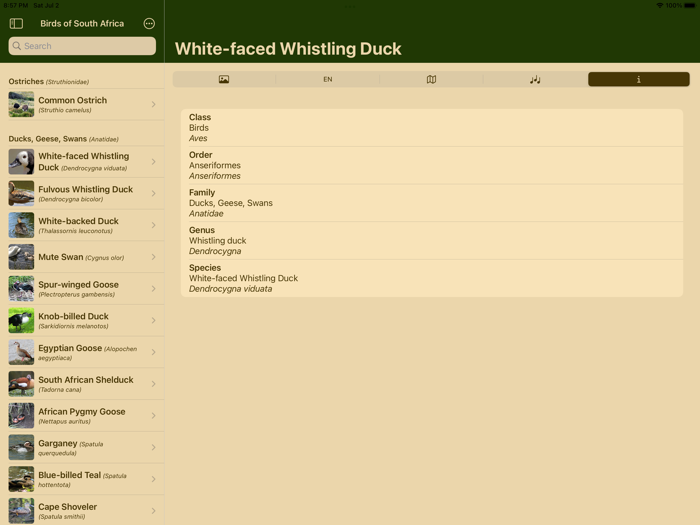Open Knob-billed Duck entry

pyautogui.click(x=82, y=320)
